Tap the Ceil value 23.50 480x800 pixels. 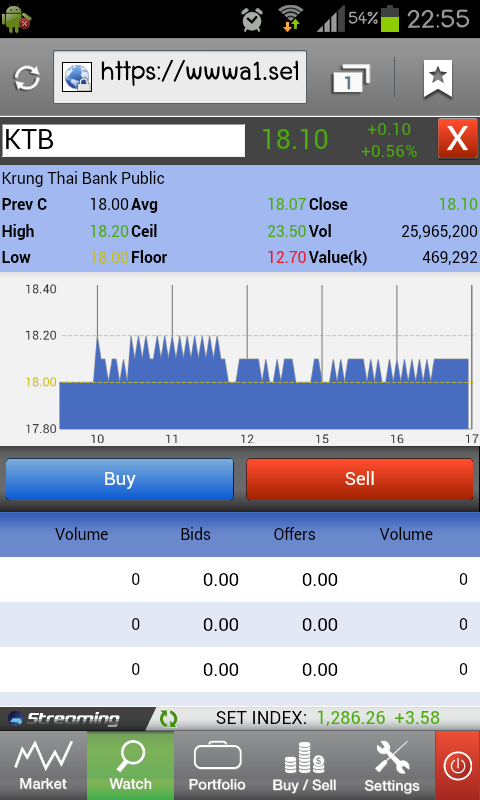pyautogui.click(x=287, y=232)
